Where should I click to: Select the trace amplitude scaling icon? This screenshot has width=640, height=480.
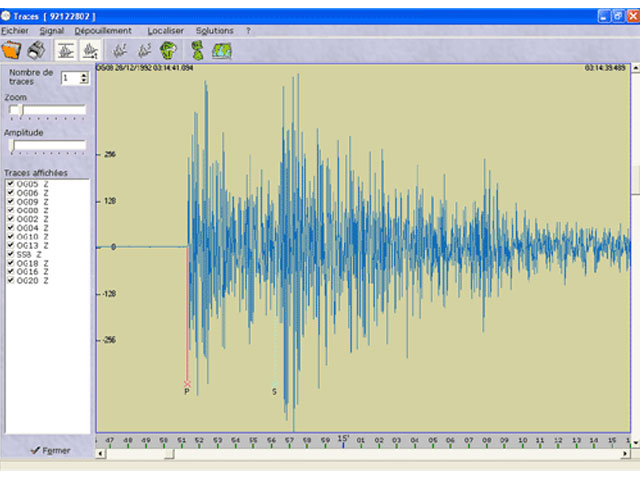click(90, 50)
